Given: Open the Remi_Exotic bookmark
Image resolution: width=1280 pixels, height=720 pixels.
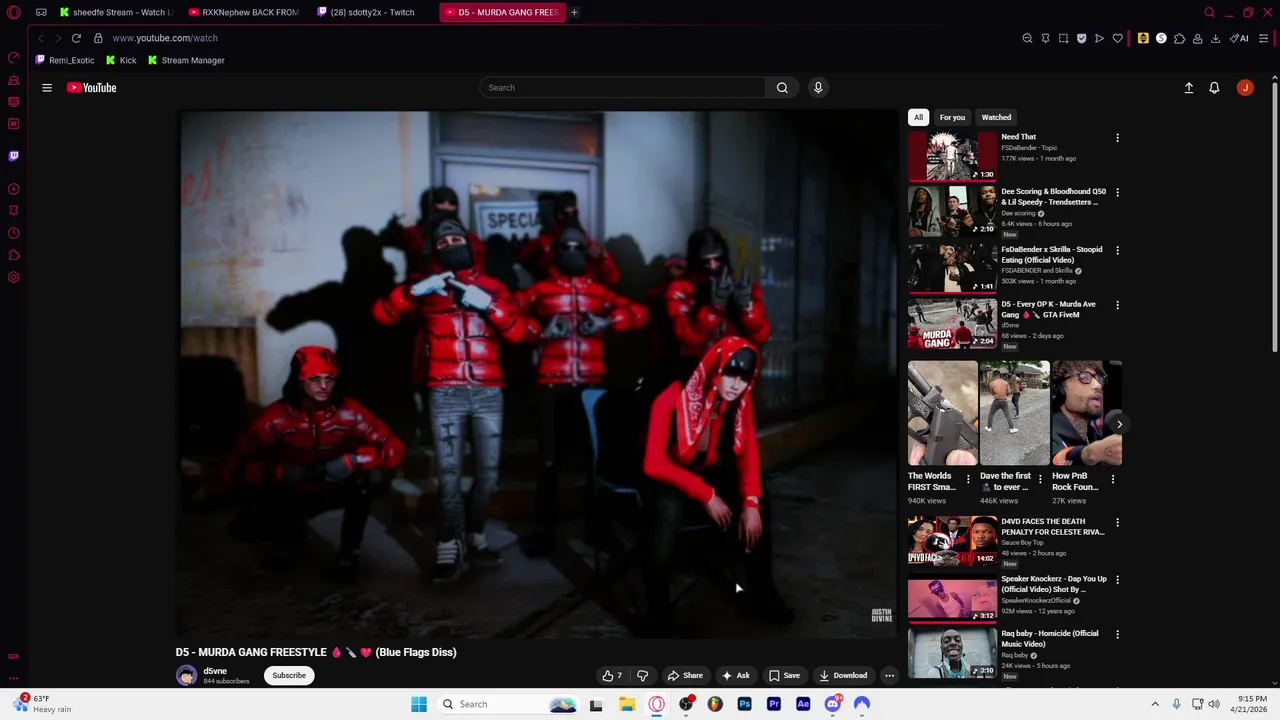Looking at the screenshot, I should tap(65, 60).
